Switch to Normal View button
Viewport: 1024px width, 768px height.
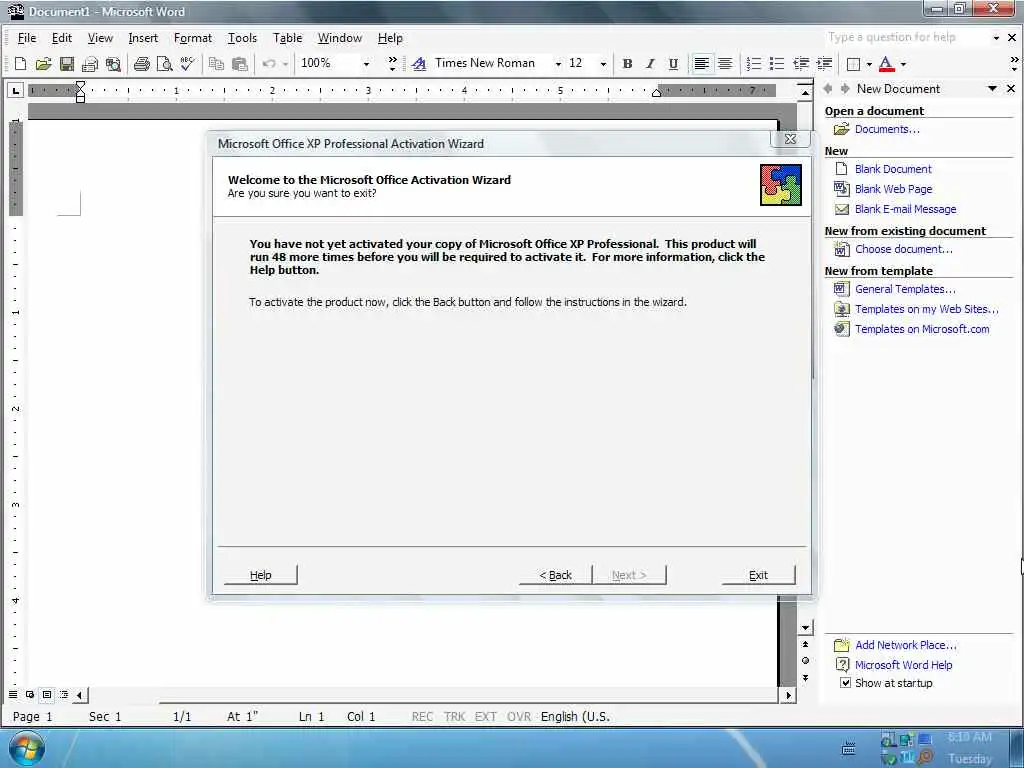tap(13, 694)
